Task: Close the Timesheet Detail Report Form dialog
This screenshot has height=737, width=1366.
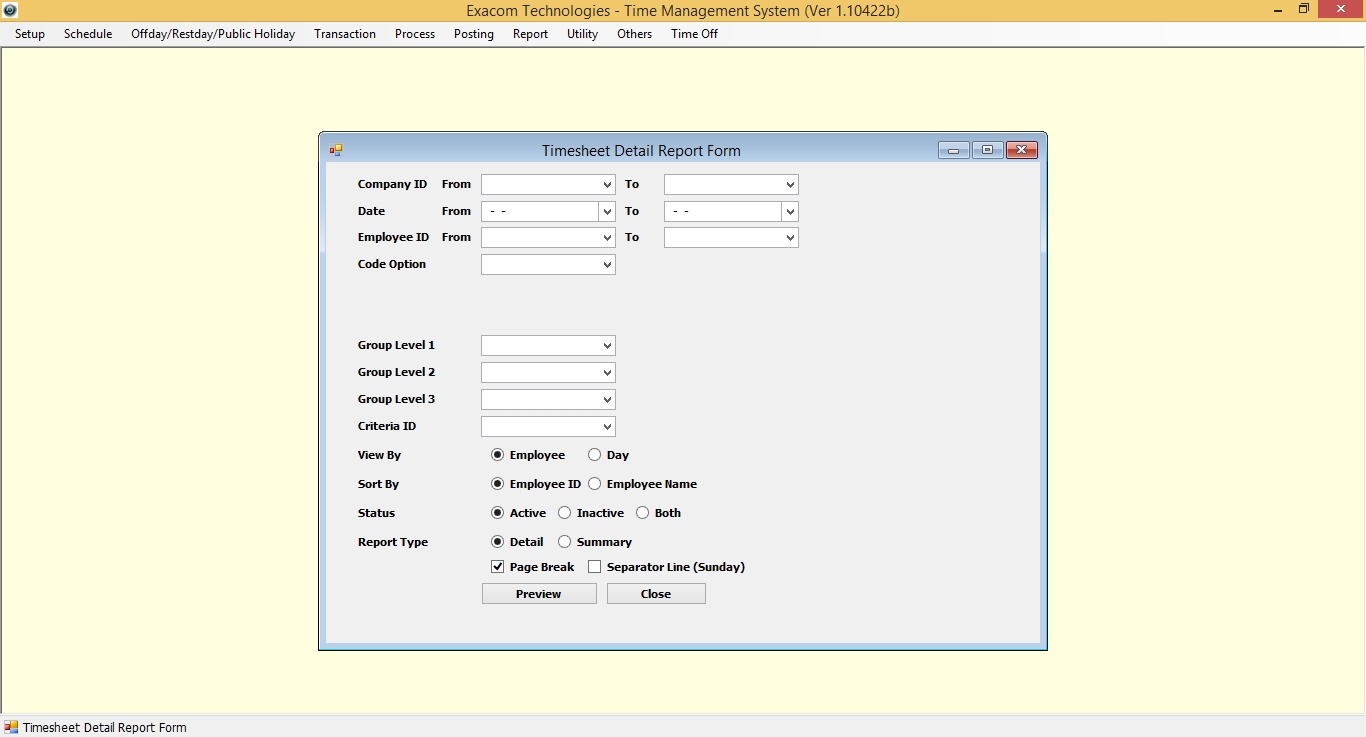Action: [1021, 151]
